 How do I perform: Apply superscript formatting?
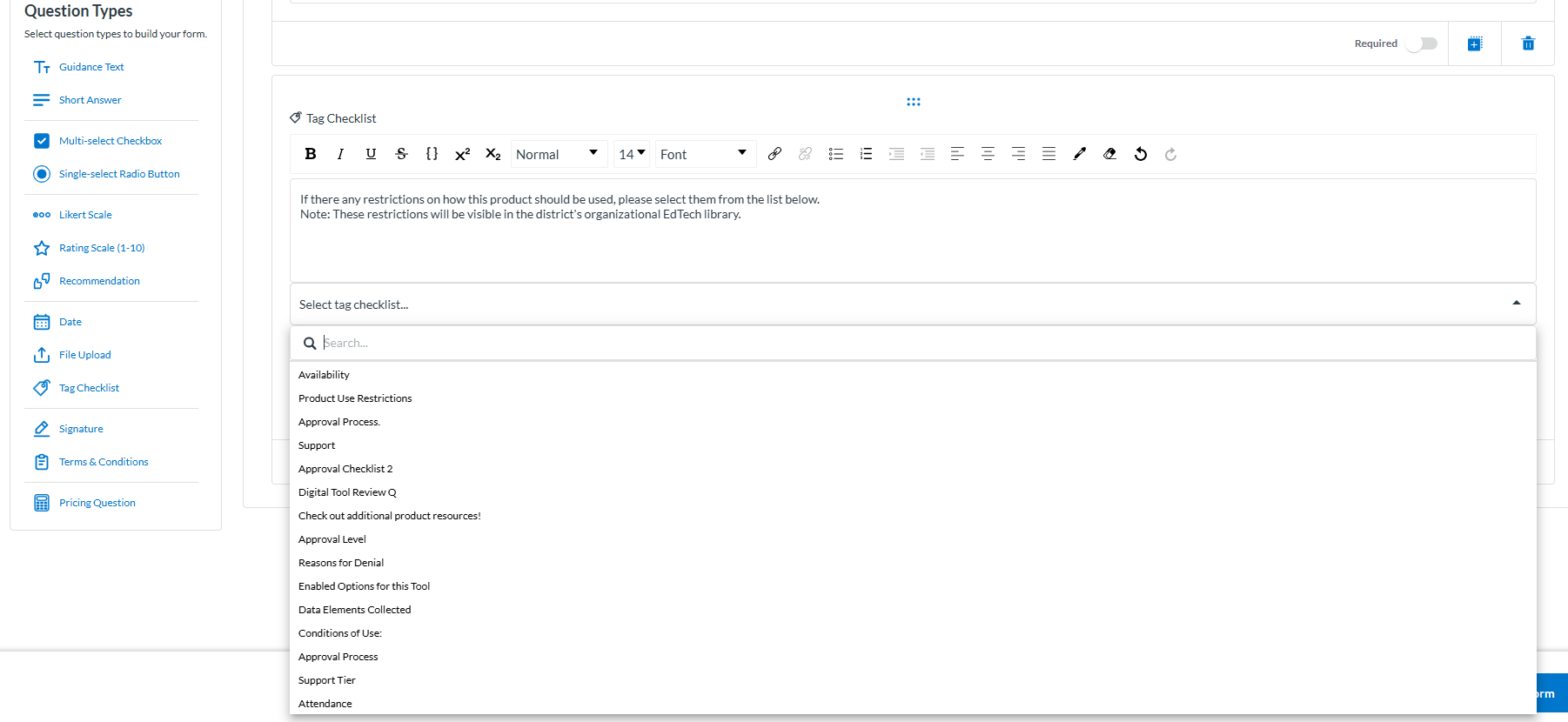pyautogui.click(x=462, y=154)
